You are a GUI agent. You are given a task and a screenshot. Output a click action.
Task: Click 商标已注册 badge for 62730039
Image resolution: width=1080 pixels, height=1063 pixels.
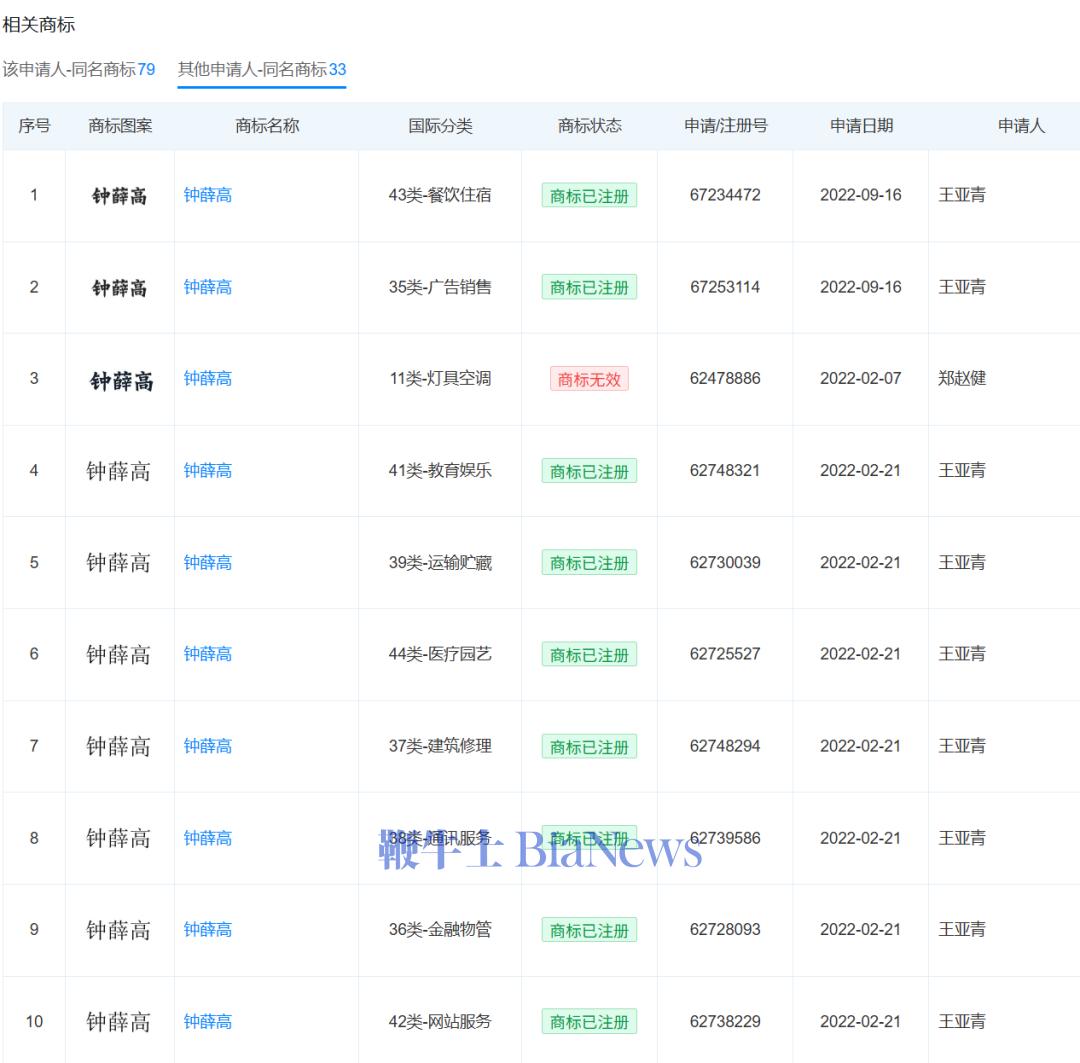[589, 563]
